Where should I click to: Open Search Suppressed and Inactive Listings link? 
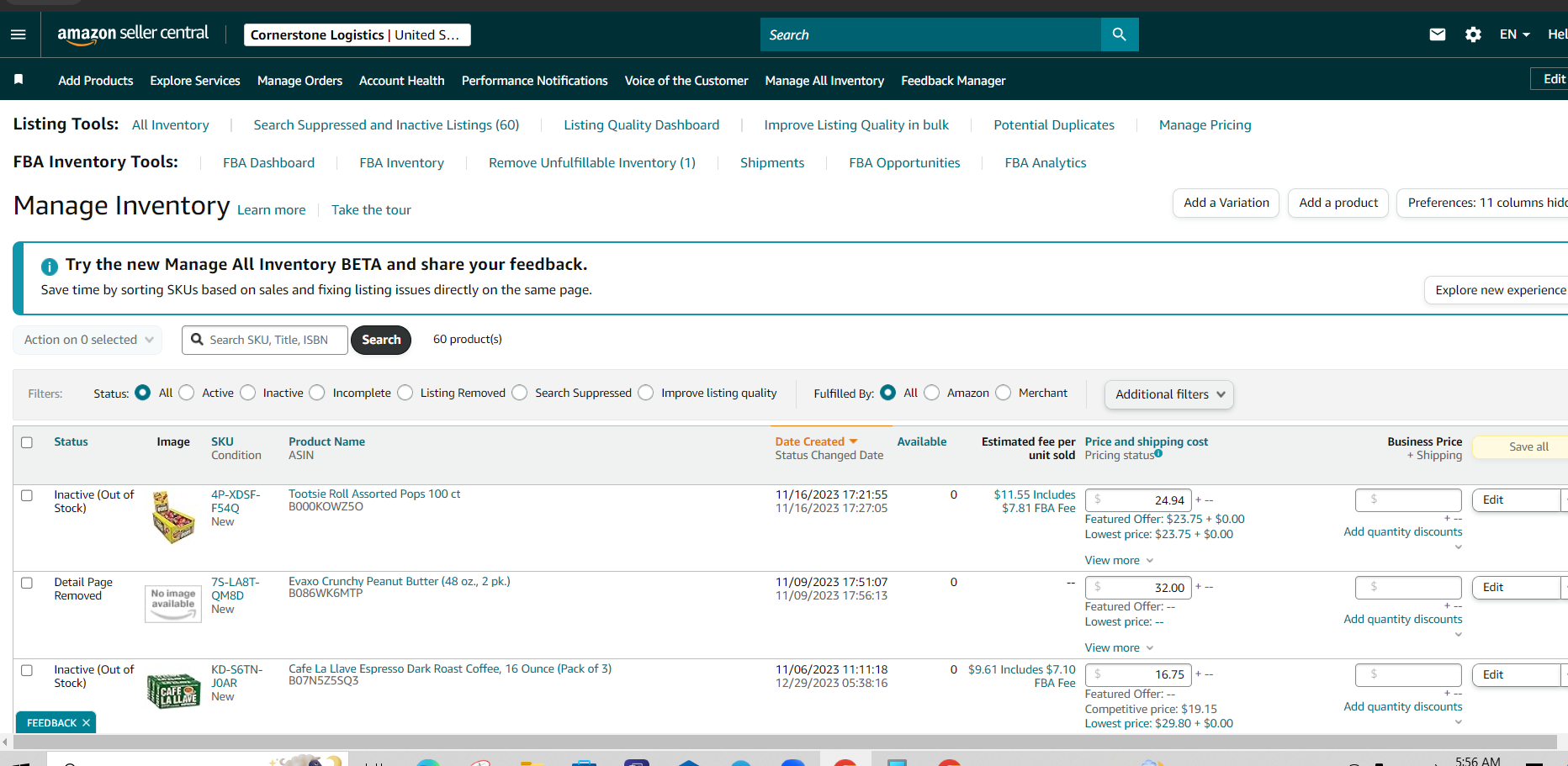(x=386, y=125)
